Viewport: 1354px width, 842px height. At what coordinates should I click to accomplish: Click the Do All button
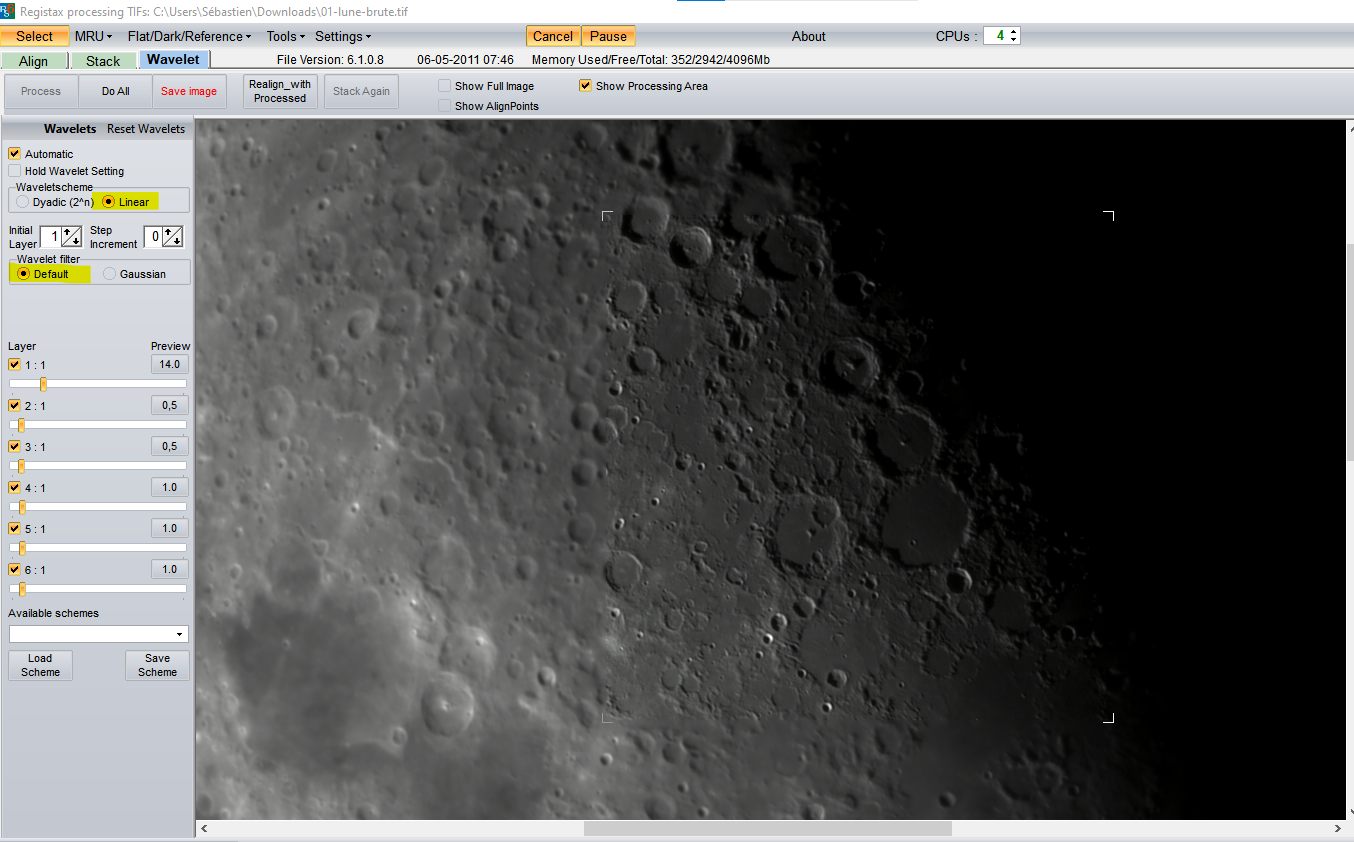point(116,91)
